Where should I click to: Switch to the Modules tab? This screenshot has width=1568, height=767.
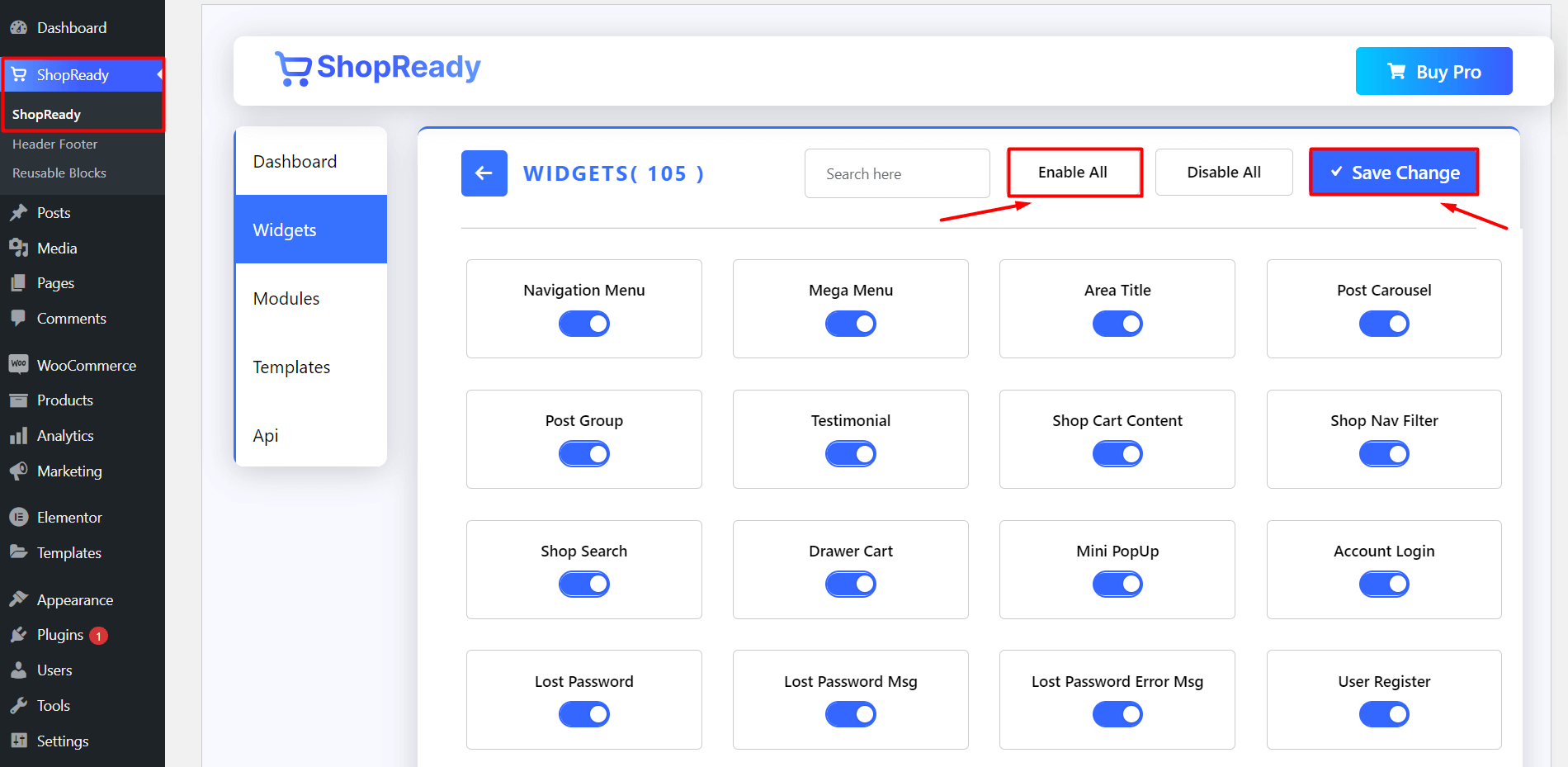pyautogui.click(x=311, y=298)
